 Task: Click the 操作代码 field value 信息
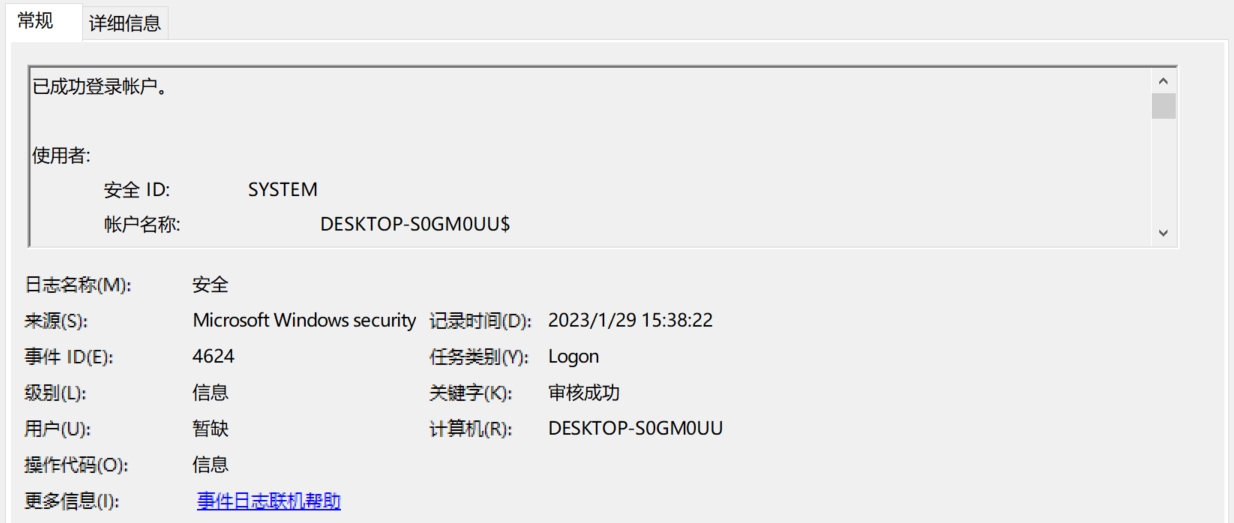pyautogui.click(x=211, y=465)
